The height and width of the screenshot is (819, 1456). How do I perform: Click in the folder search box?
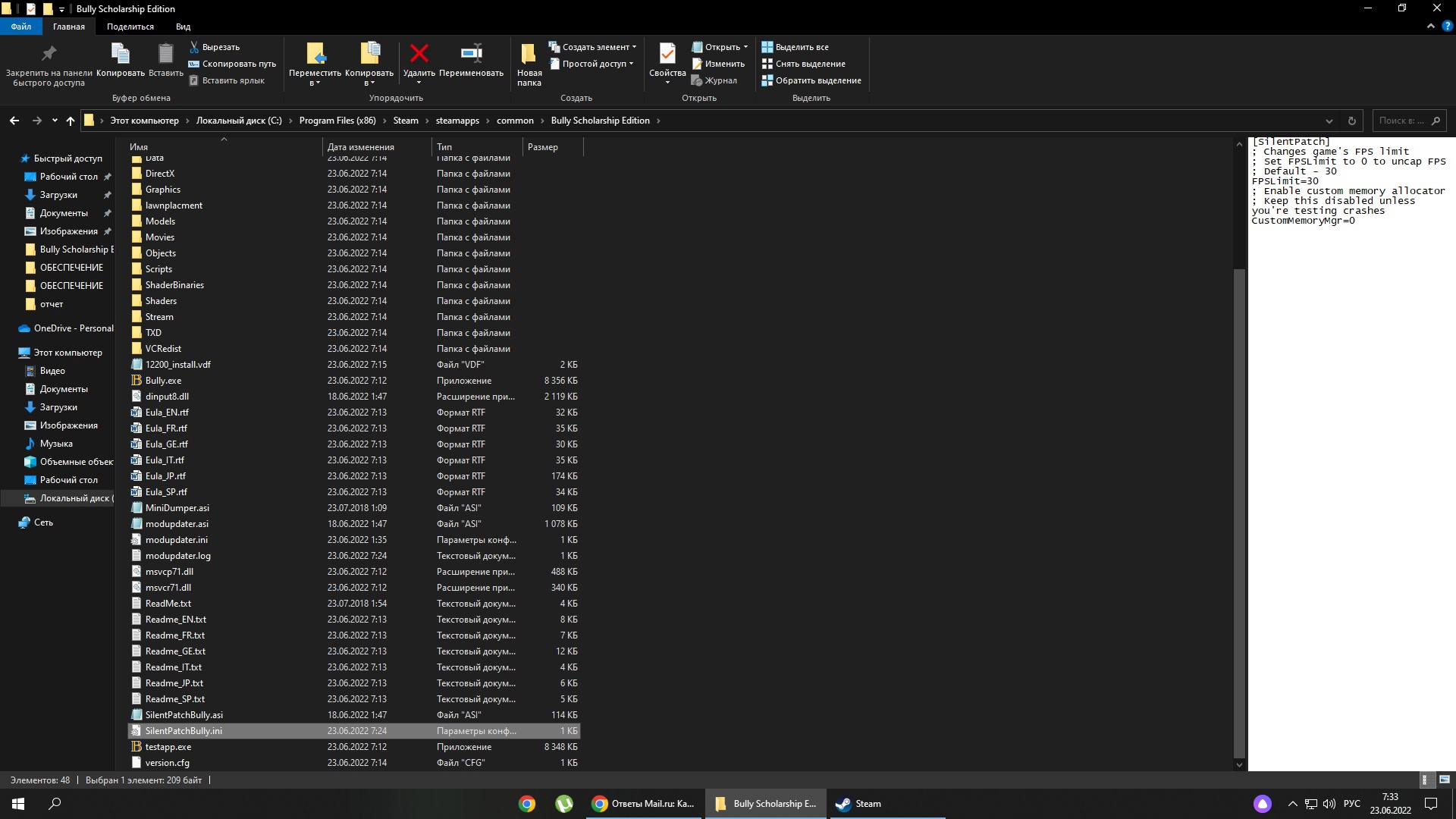pyautogui.click(x=1410, y=121)
